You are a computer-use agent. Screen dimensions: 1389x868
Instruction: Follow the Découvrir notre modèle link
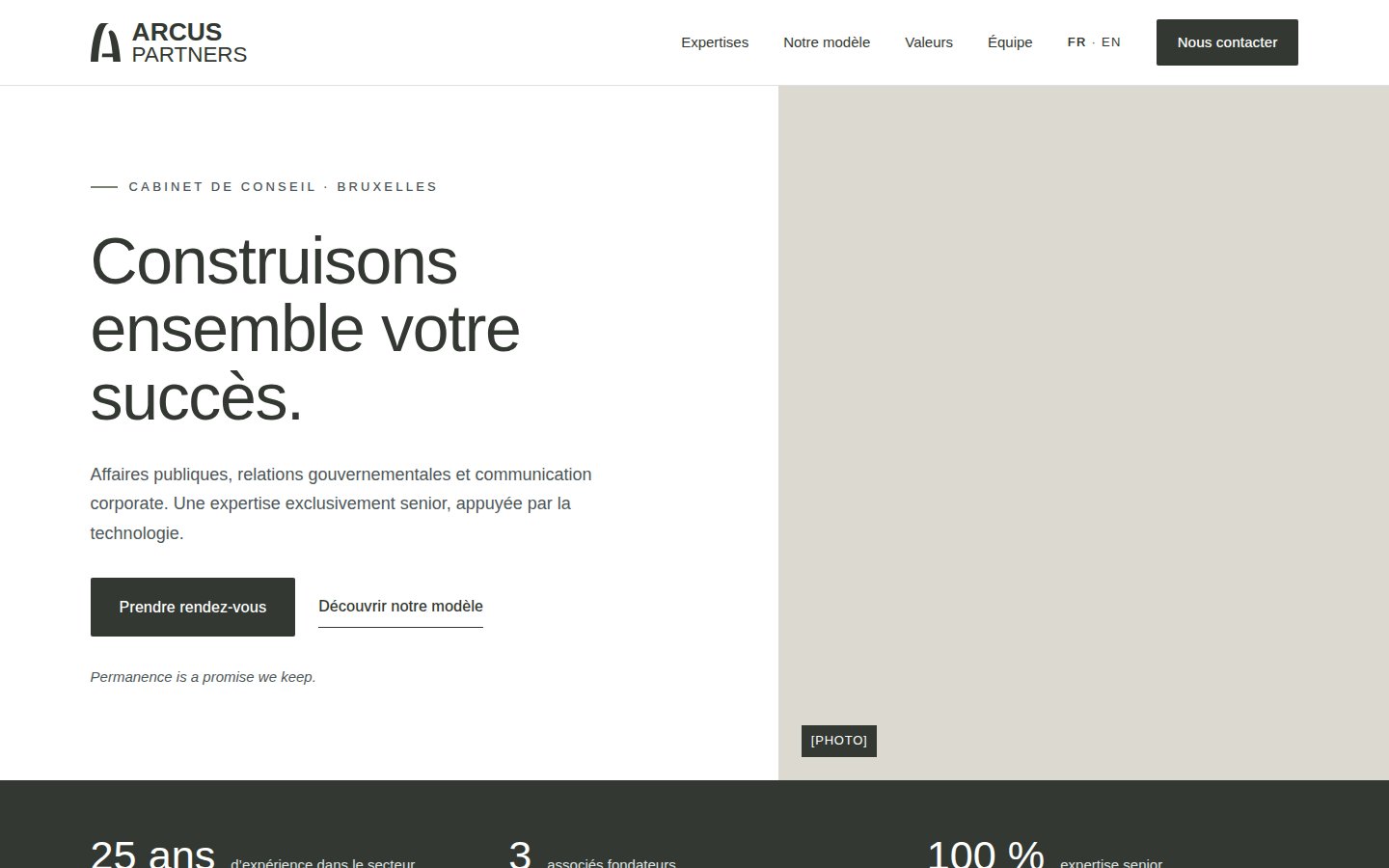(400, 607)
